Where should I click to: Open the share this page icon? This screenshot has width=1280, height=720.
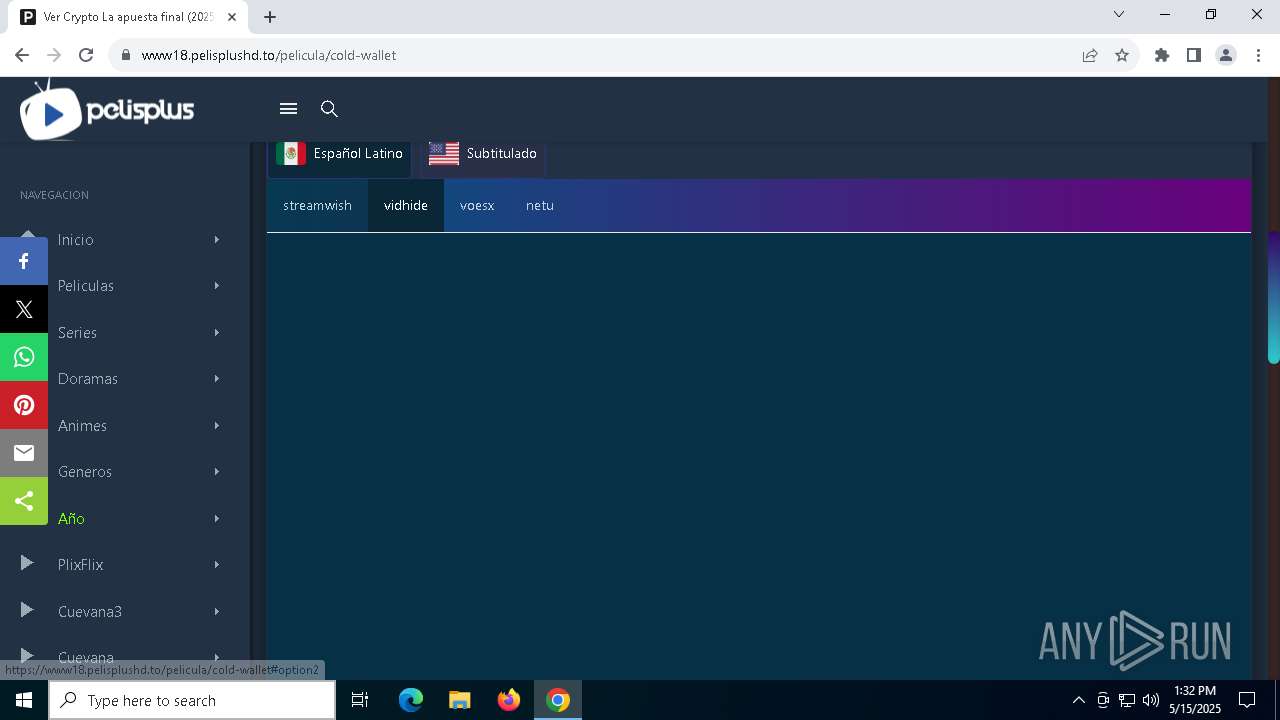click(1090, 55)
